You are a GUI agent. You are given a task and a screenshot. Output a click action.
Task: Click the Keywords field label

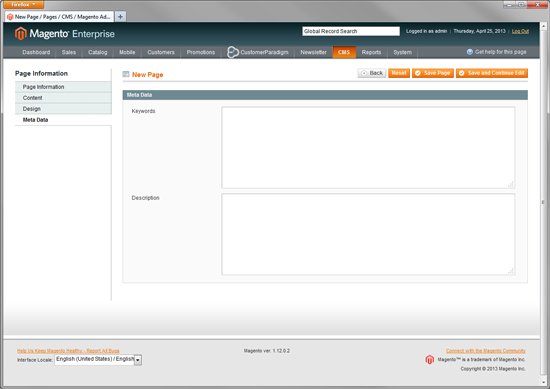[x=143, y=111]
